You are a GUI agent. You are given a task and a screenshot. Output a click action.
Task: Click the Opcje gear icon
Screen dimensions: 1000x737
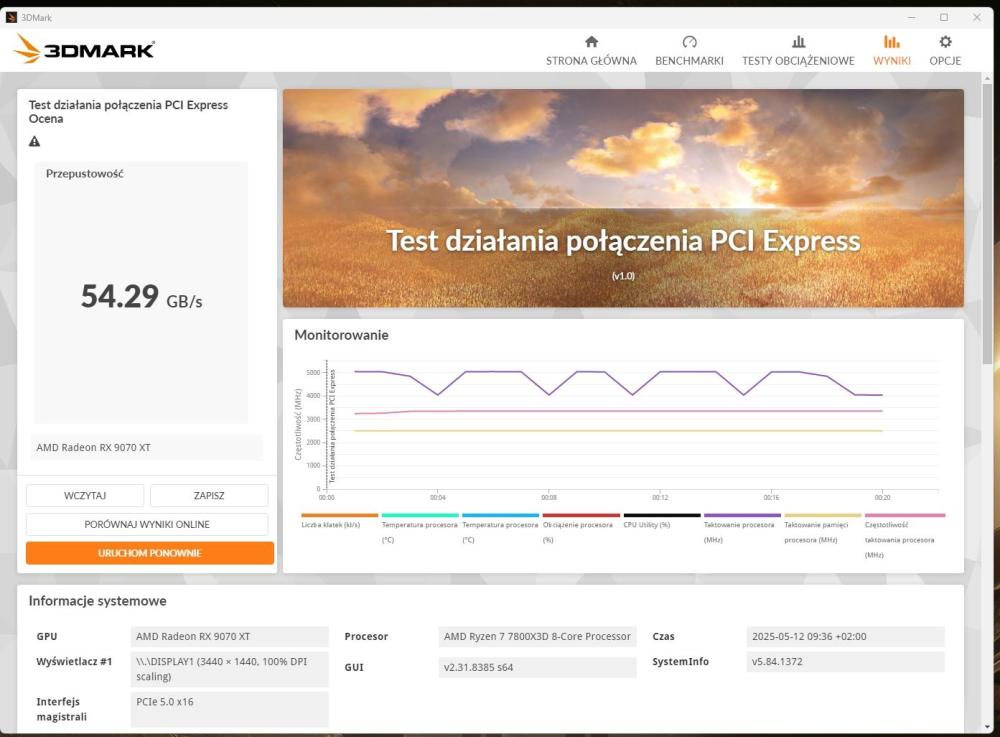(945, 42)
